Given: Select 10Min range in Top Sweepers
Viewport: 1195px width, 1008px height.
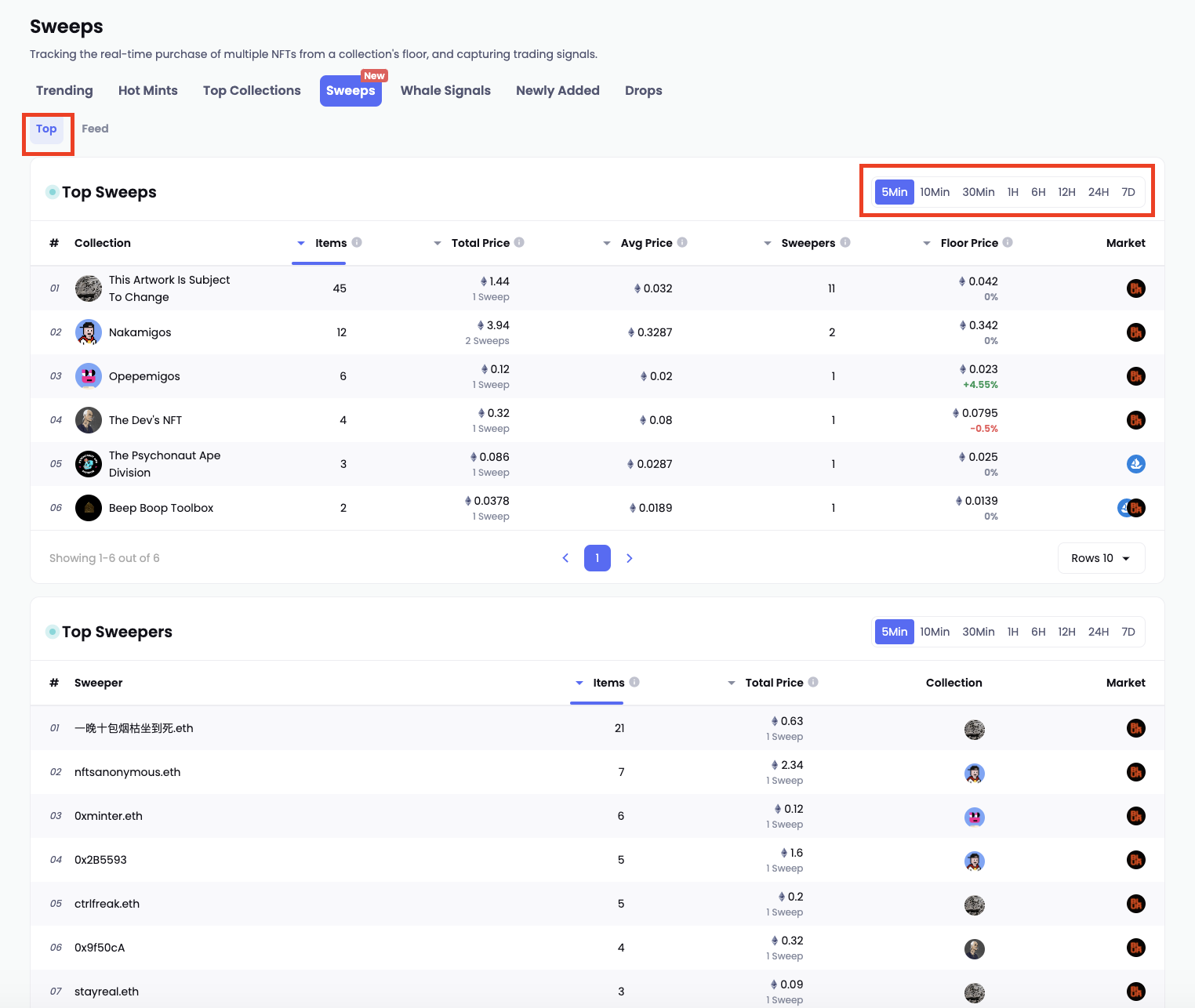Looking at the screenshot, I should pos(935,632).
